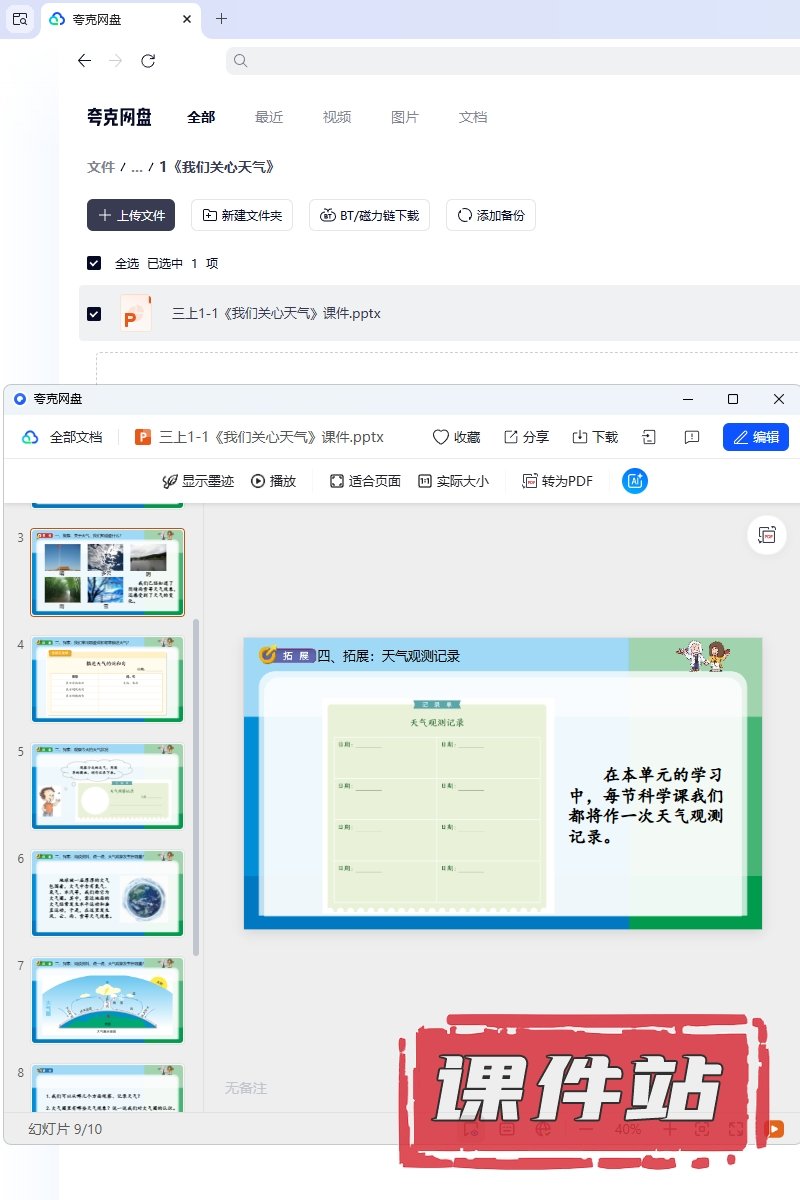Screen dimensions: 800x1200
Task: Expand the collapsed "..." breadcrumb path
Action: tap(137, 167)
